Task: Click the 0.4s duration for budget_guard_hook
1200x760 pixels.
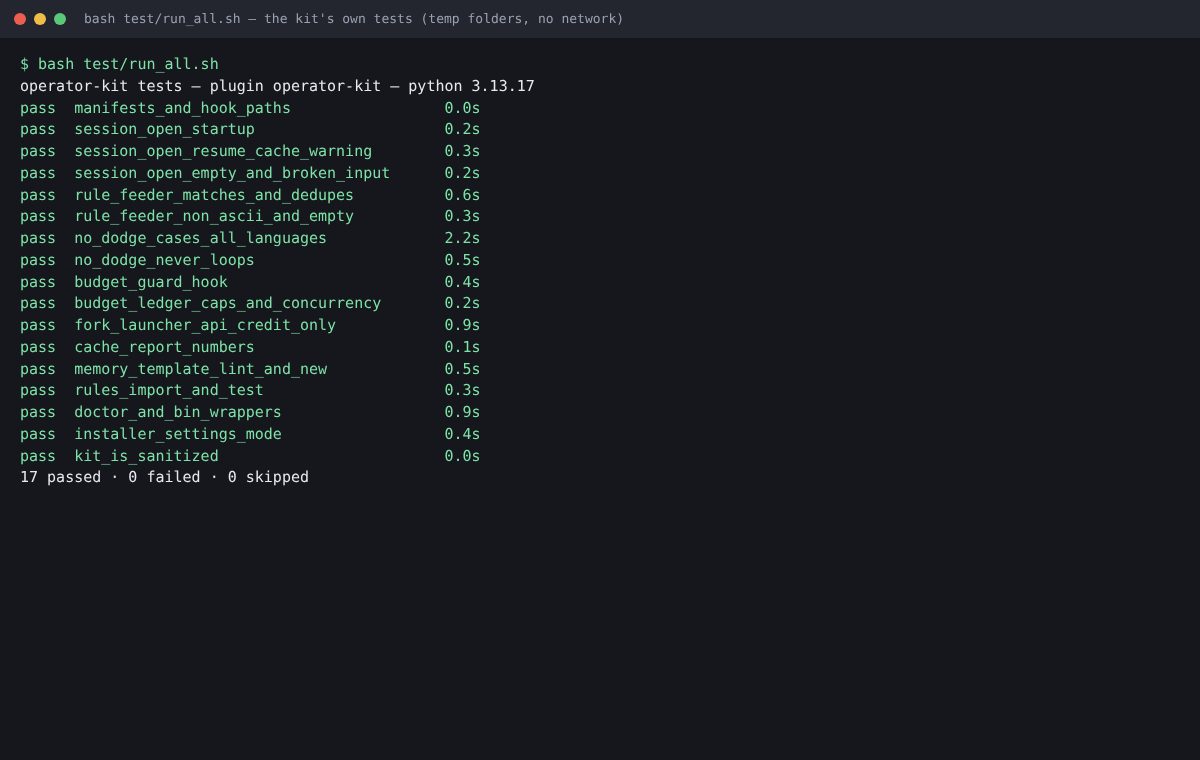Action: coord(462,282)
